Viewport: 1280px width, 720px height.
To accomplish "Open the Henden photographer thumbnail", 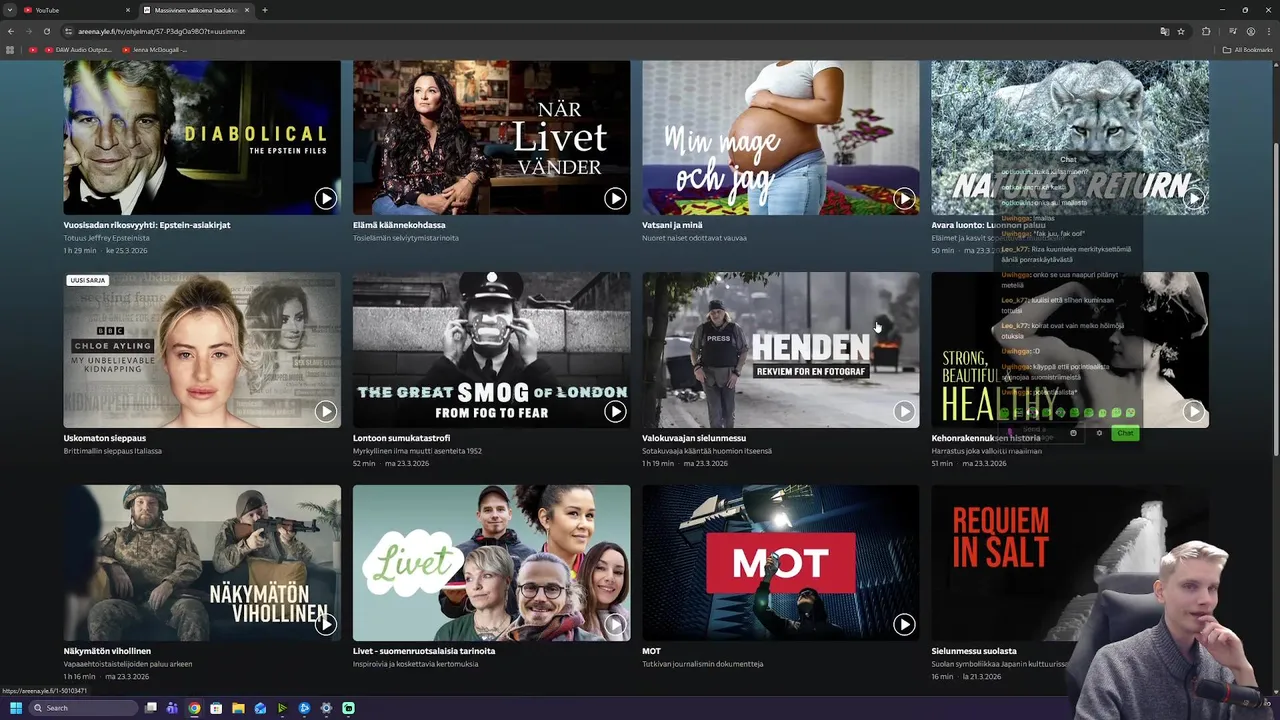I will point(780,350).
